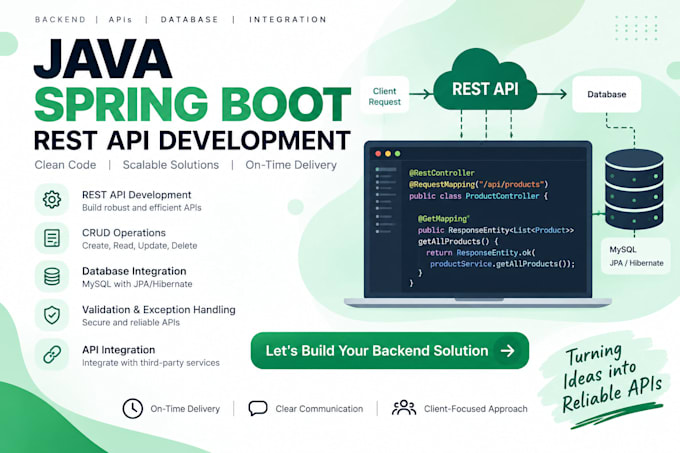Click the speech bubble icon for Clear Communication
The width and height of the screenshot is (680, 453).
click(x=258, y=408)
